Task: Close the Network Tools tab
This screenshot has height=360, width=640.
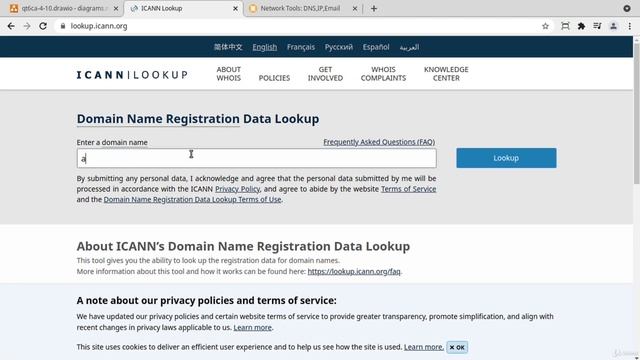Action: (x=355, y=8)
